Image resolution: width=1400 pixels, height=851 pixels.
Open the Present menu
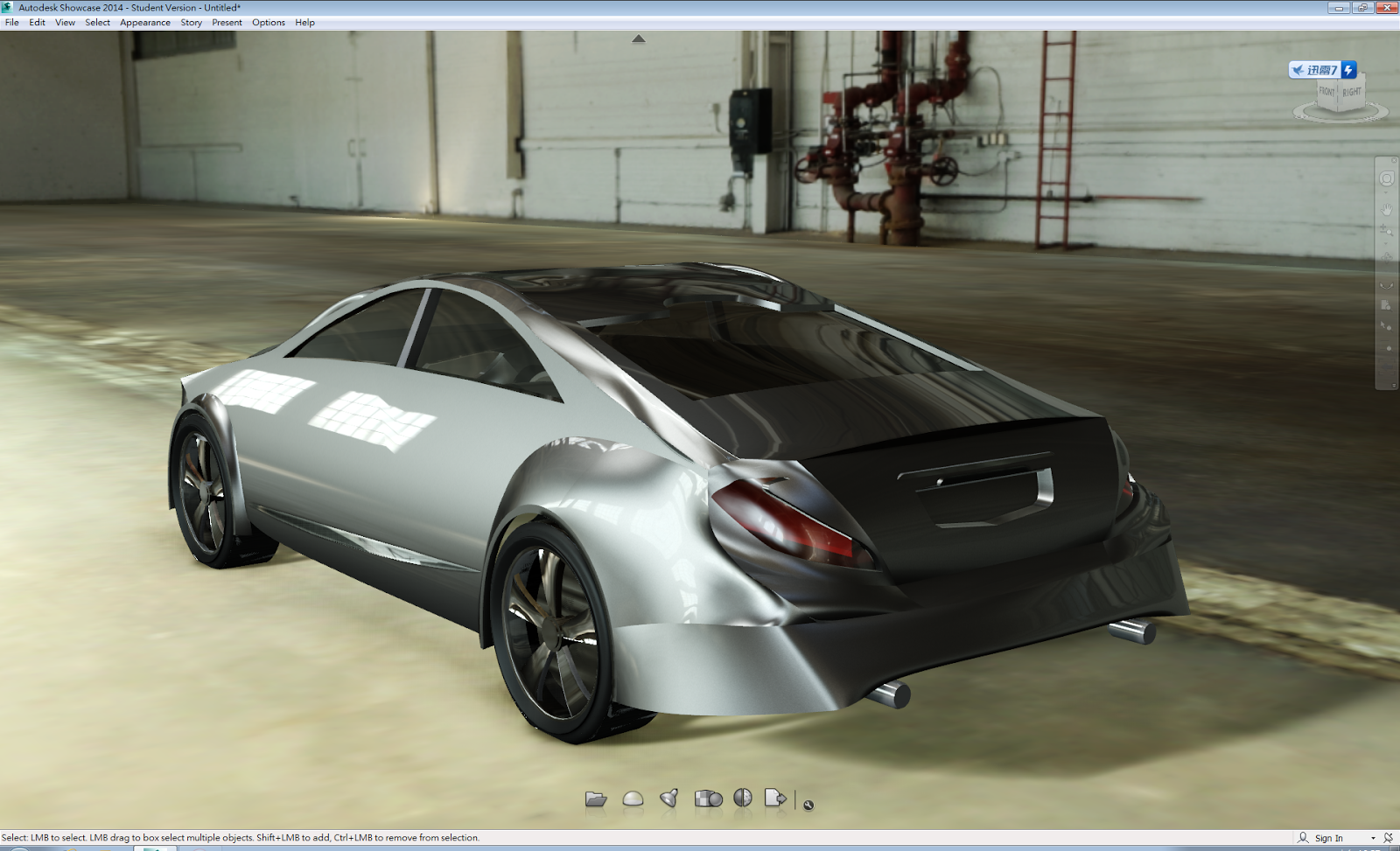tap(227, 22)
